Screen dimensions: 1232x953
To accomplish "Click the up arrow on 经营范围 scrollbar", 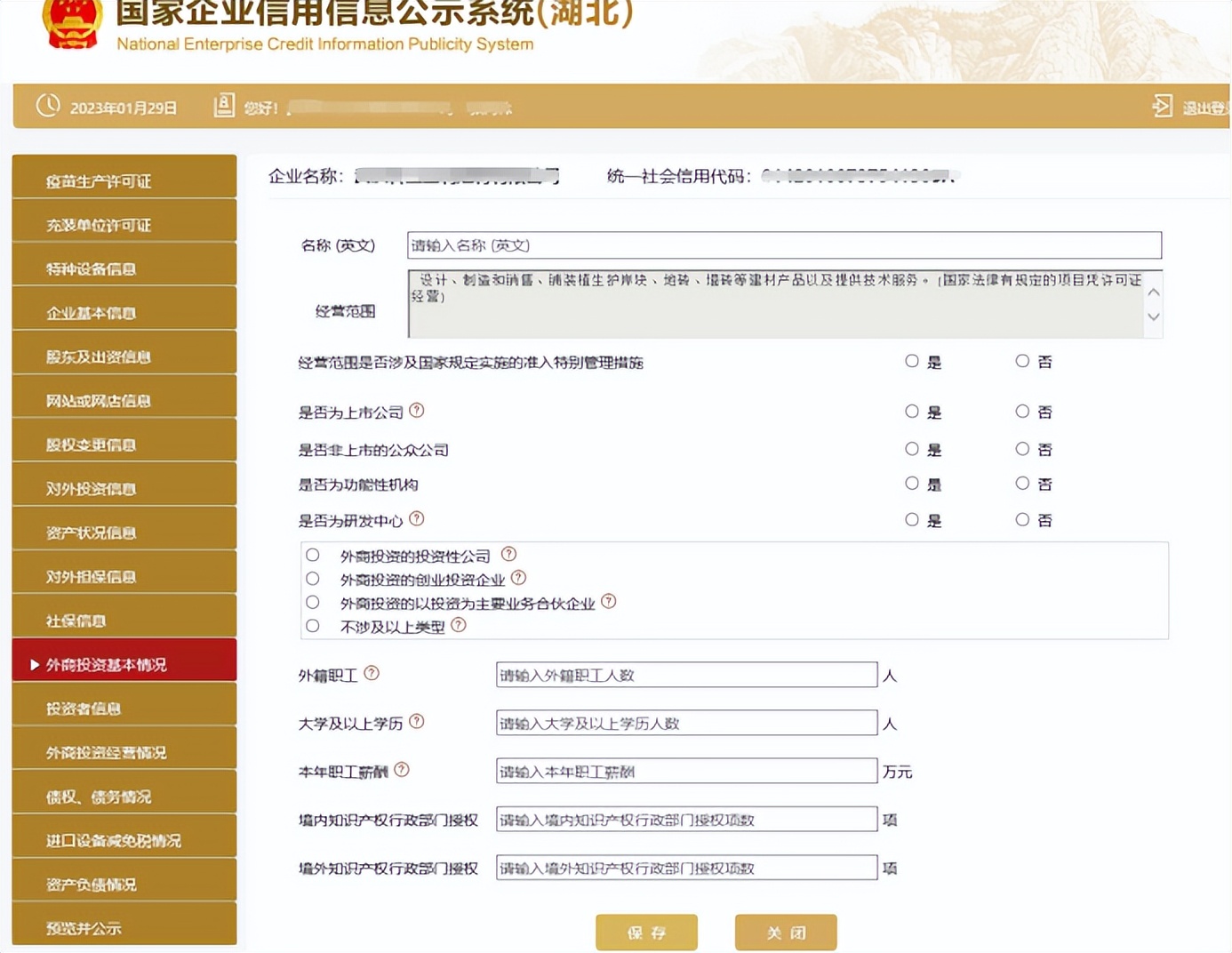I will pos(1153,291).
